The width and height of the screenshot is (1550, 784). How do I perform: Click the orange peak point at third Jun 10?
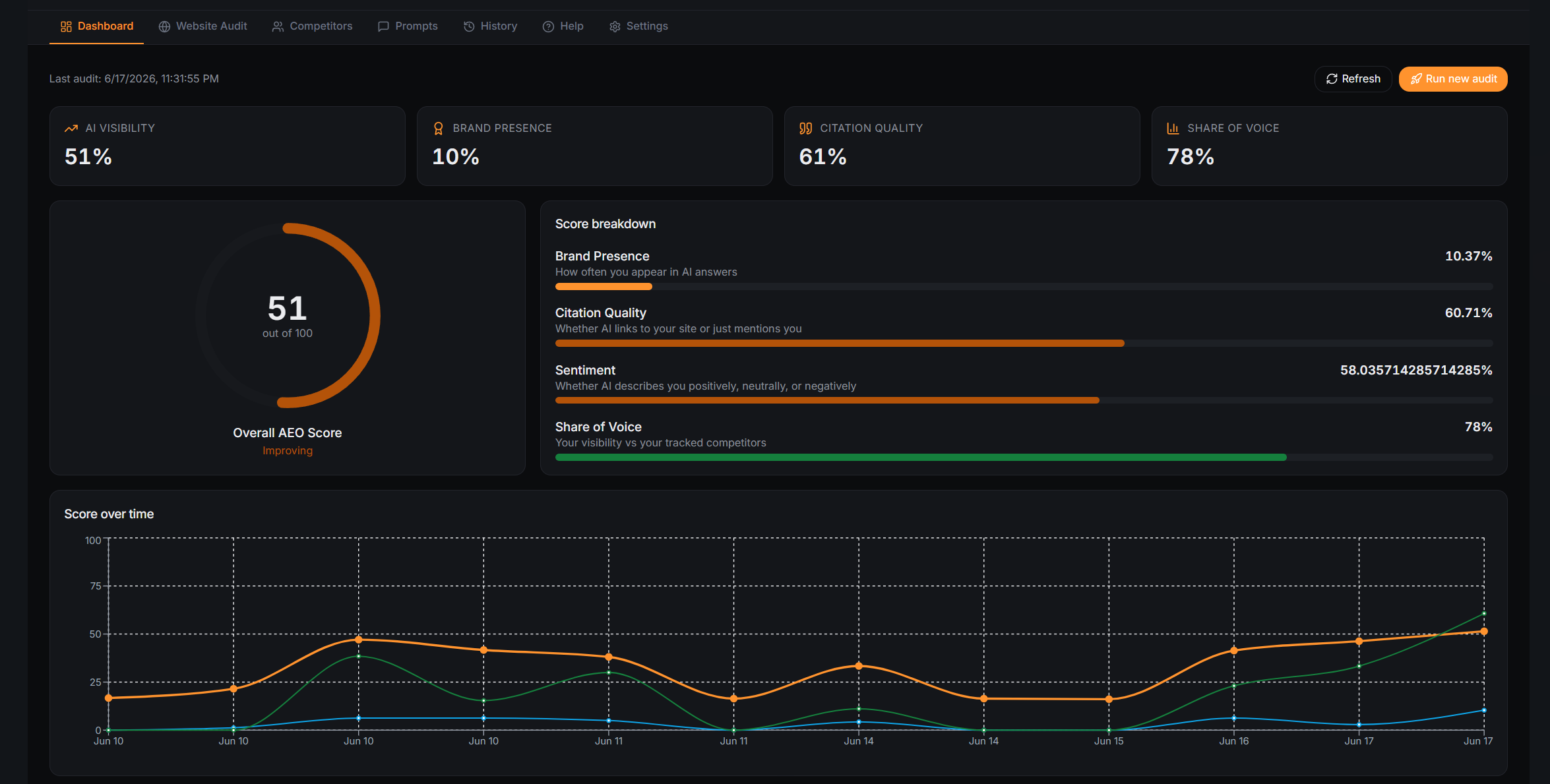point(359,640)
